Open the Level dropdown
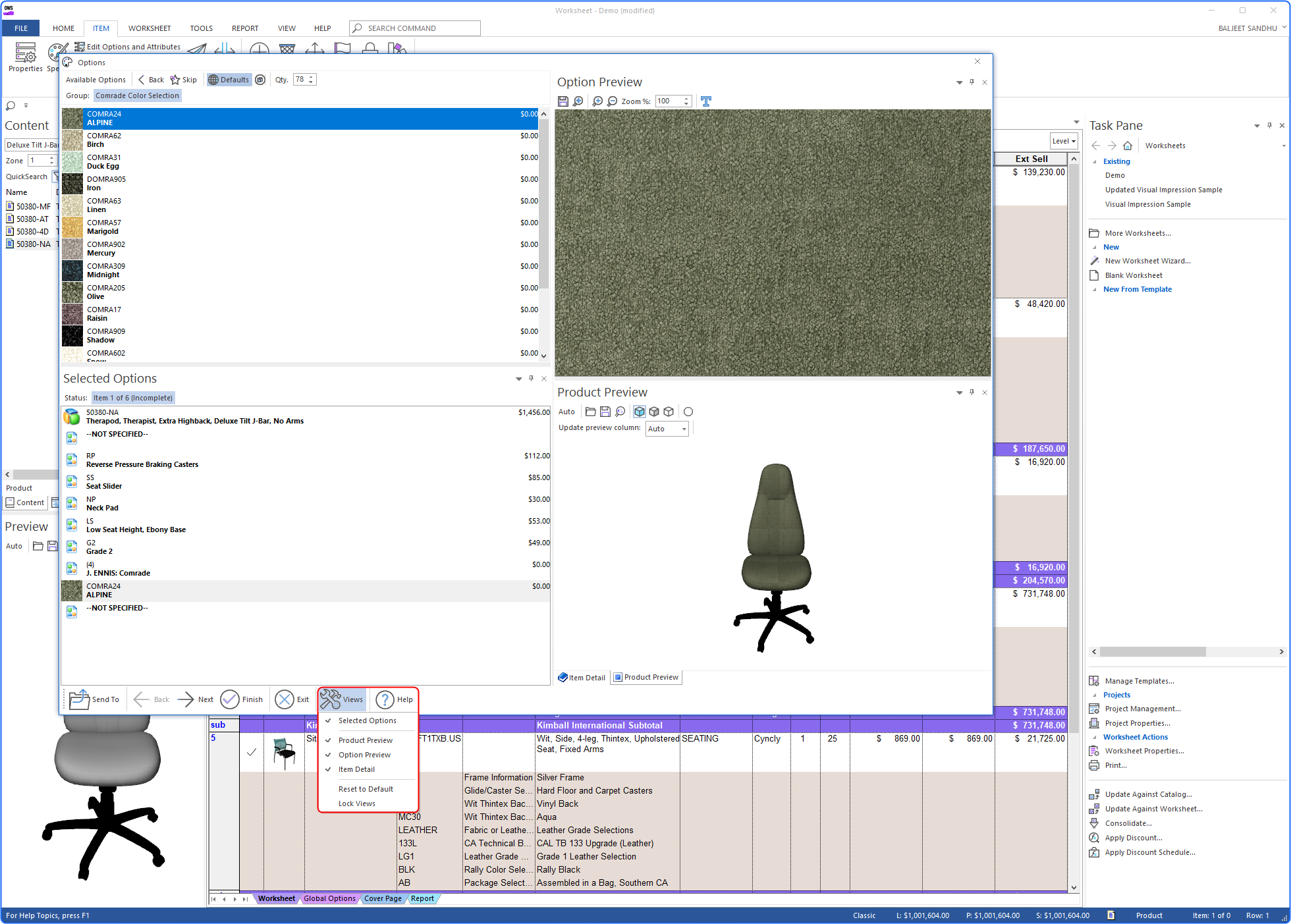 click(x=1064, y=141)
